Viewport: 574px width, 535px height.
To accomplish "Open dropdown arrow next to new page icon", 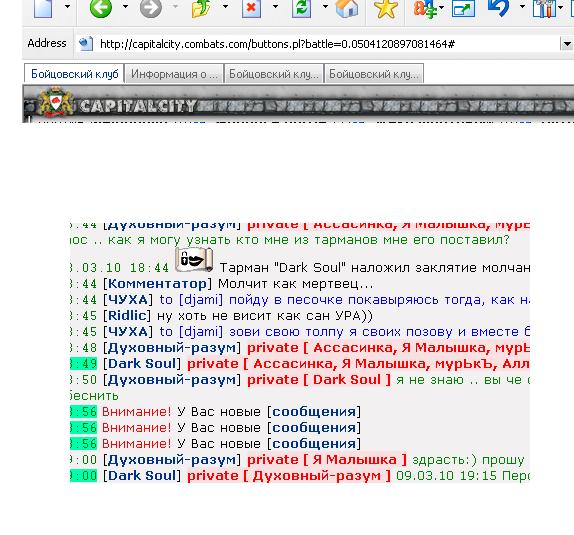I will (67, 6).
